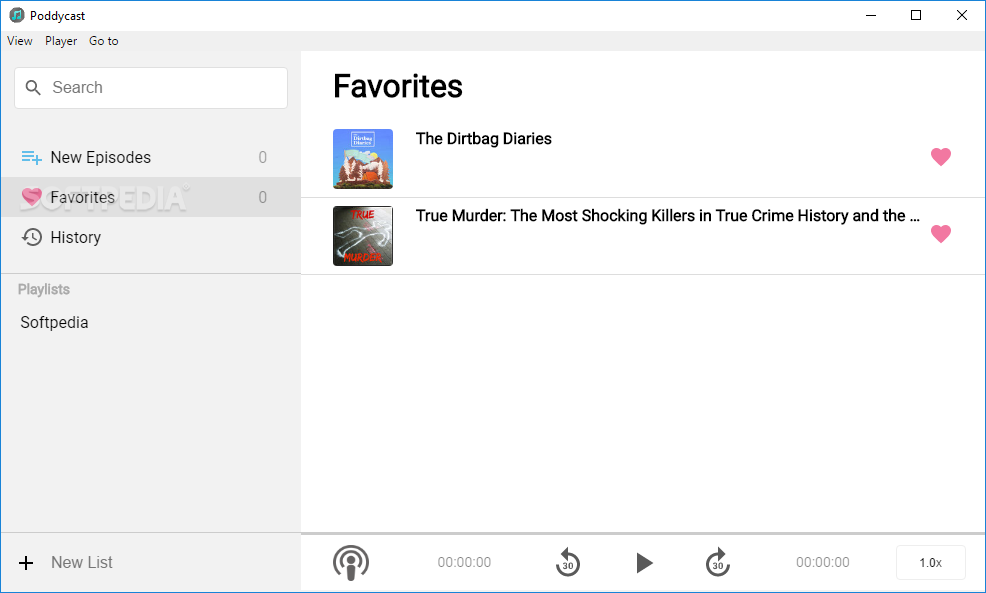Unfavorite True Murder heart toggle
This screenshot has width=986, height=593.
(941, 234)
